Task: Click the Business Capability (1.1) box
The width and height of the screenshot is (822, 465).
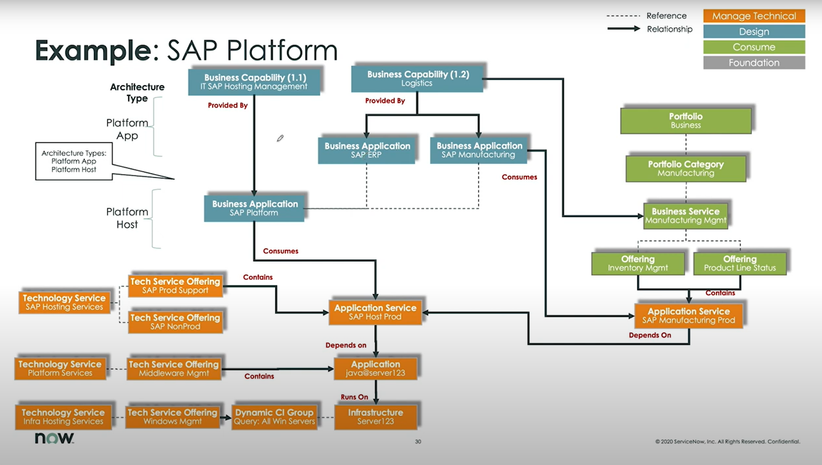Action: pos(254,82)
